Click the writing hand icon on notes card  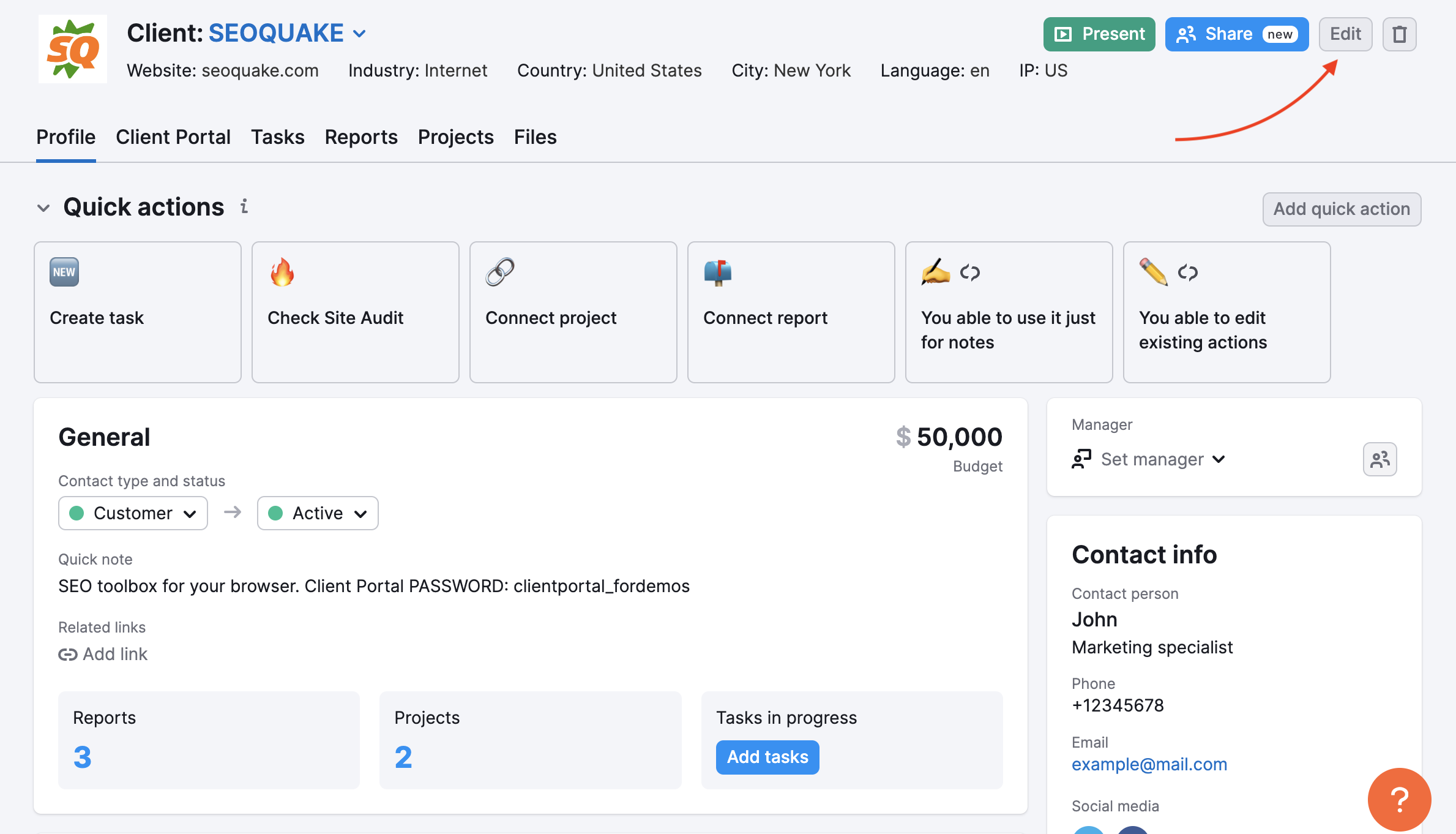point(936,272)
